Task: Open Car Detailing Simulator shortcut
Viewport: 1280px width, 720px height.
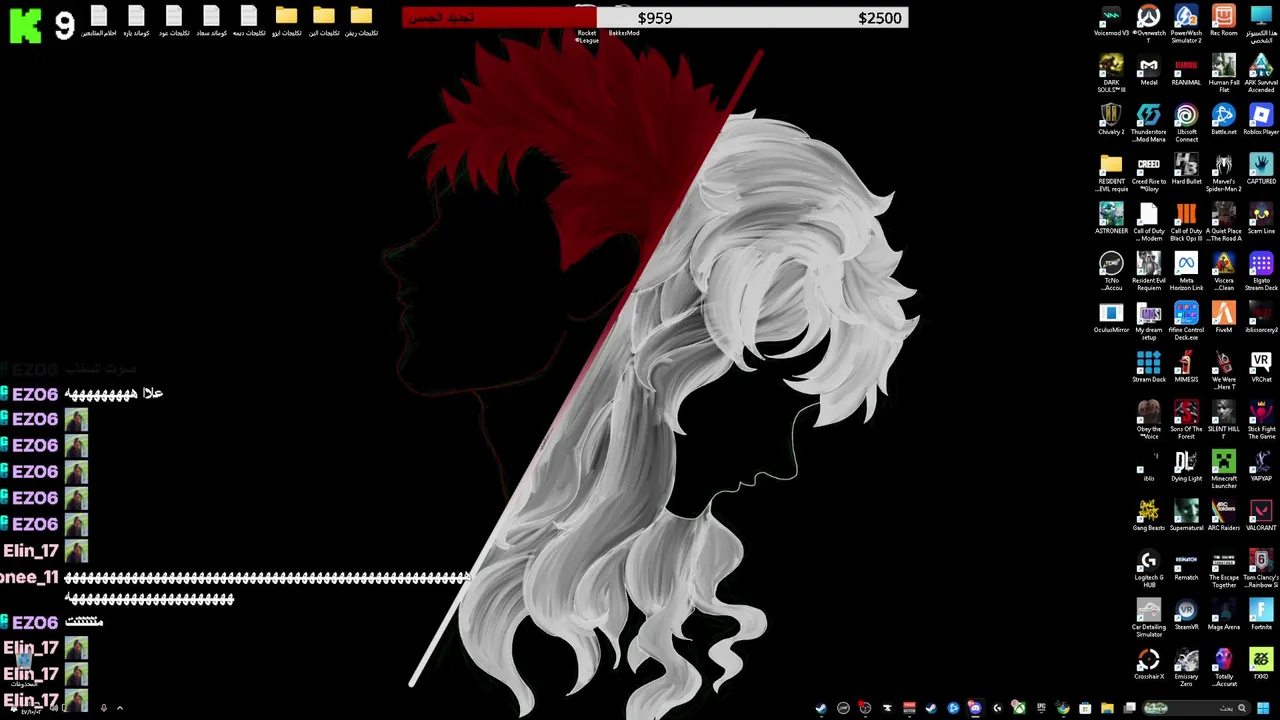Action: tap(1148, 618)
